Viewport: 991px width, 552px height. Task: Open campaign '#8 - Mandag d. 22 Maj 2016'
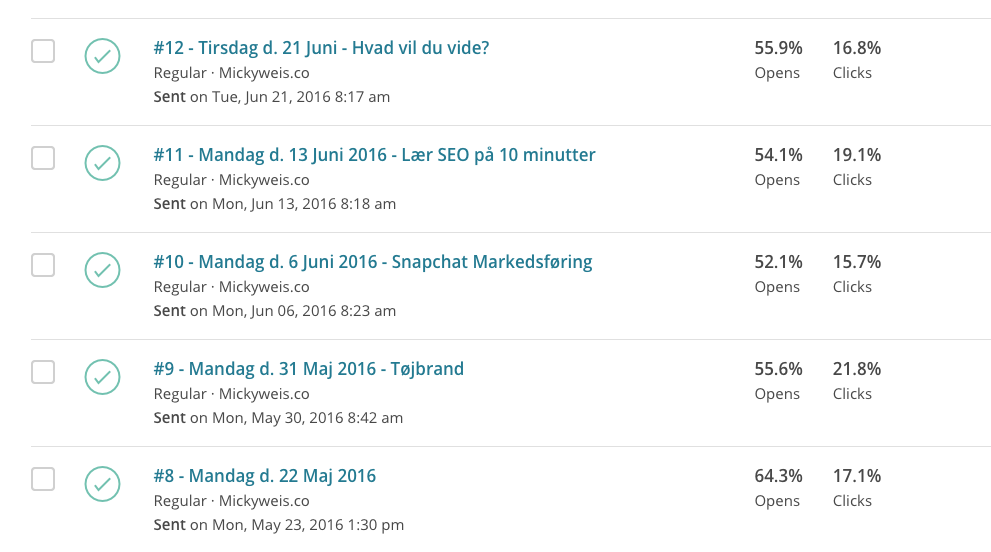point(265,475)
